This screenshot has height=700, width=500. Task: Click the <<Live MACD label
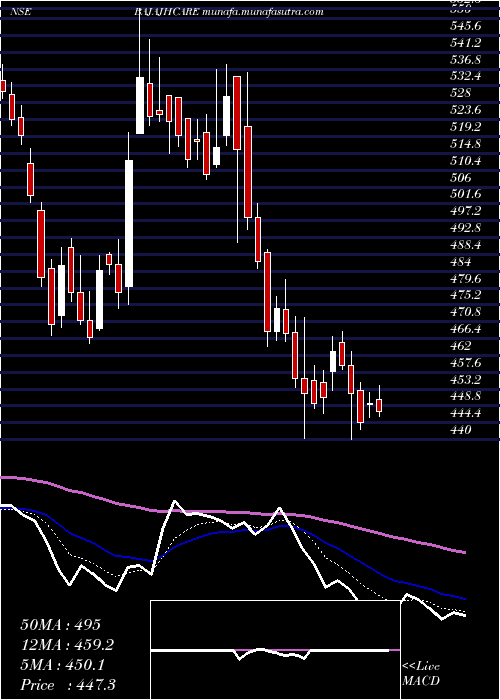(x=421, y=674)
